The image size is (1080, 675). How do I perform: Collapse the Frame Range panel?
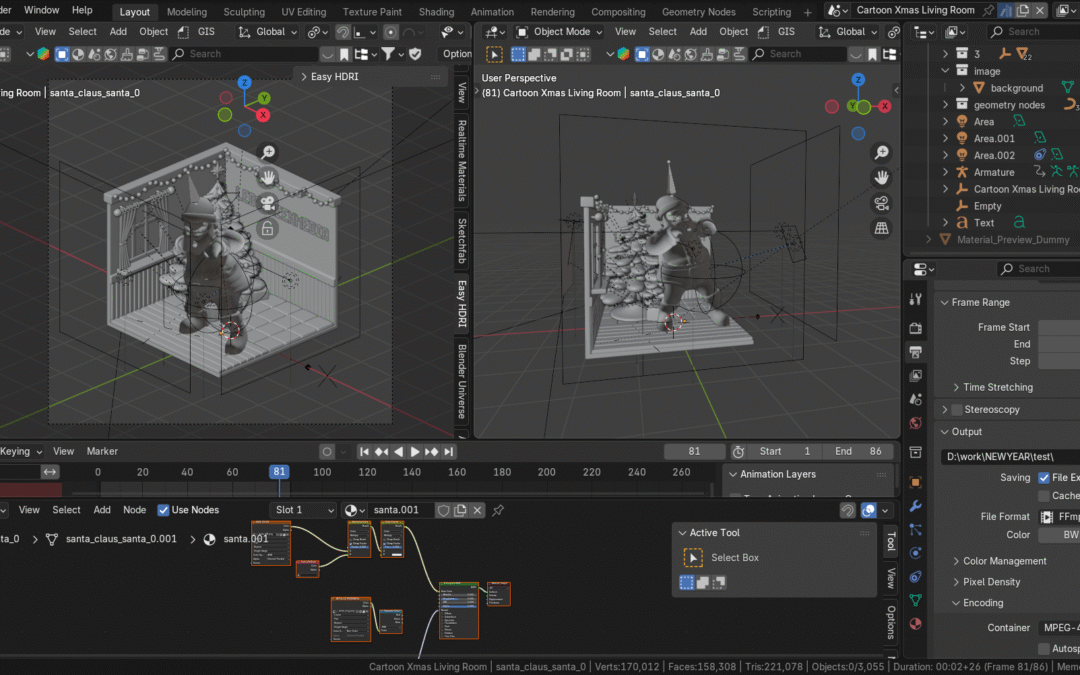(944, 302)
